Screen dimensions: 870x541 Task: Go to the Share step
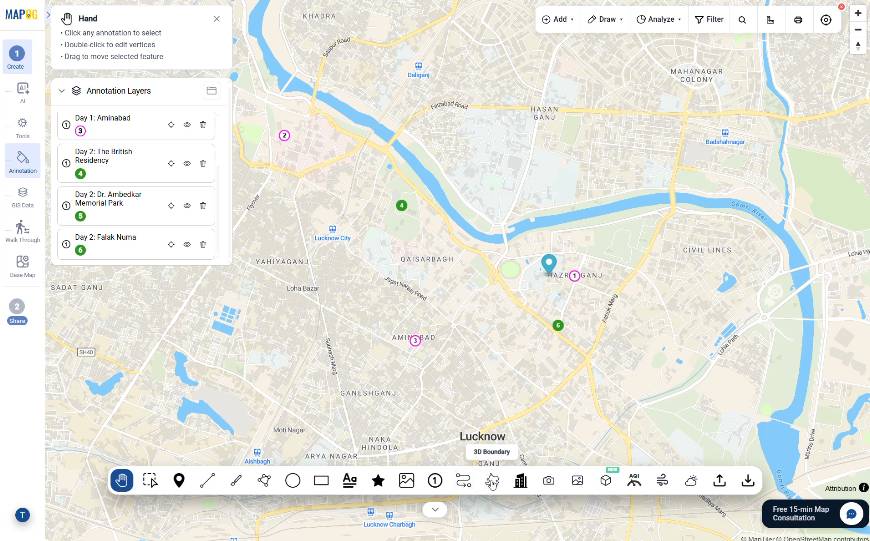(17, 311)
